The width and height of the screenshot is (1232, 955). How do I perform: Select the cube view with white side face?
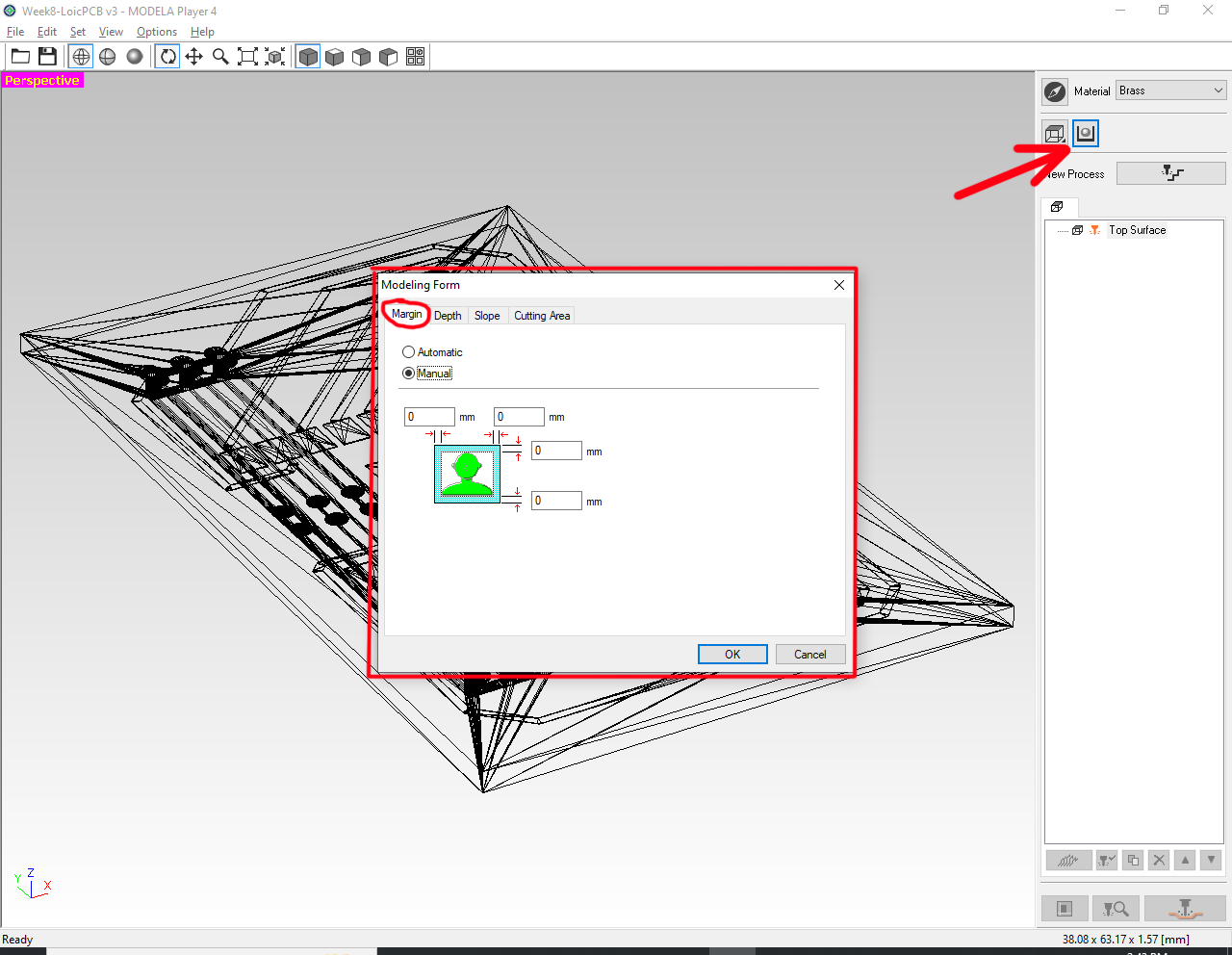[x=389, y=56]
